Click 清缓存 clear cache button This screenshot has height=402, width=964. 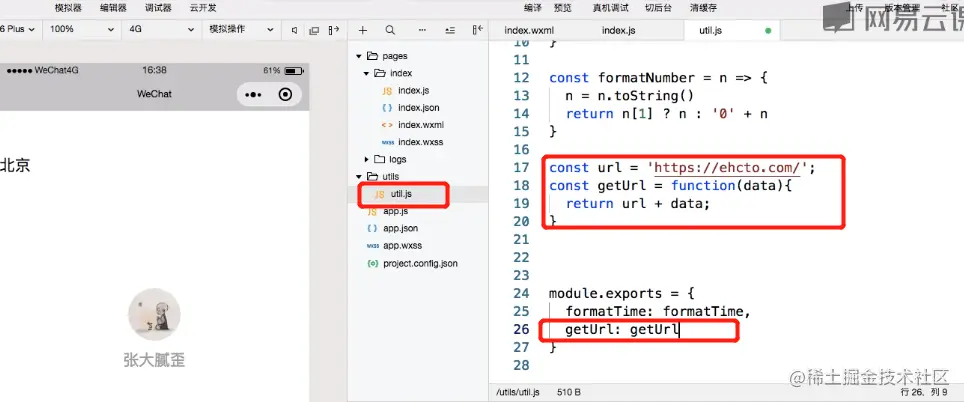pyautogui.click(x=704, y=8)
